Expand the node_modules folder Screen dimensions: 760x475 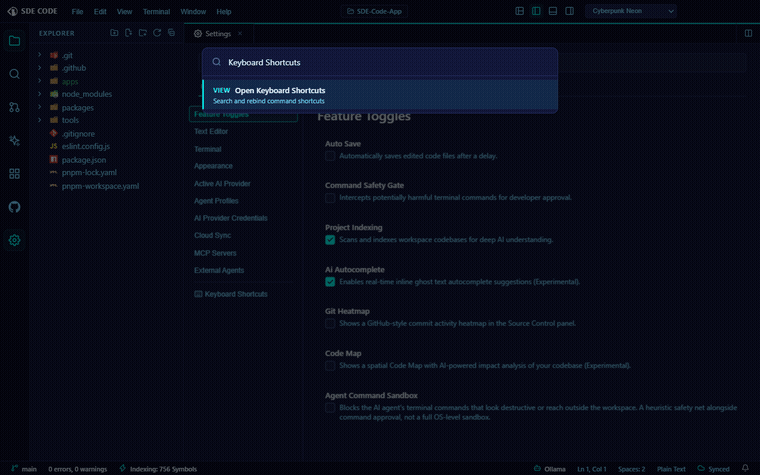point(40,94)
